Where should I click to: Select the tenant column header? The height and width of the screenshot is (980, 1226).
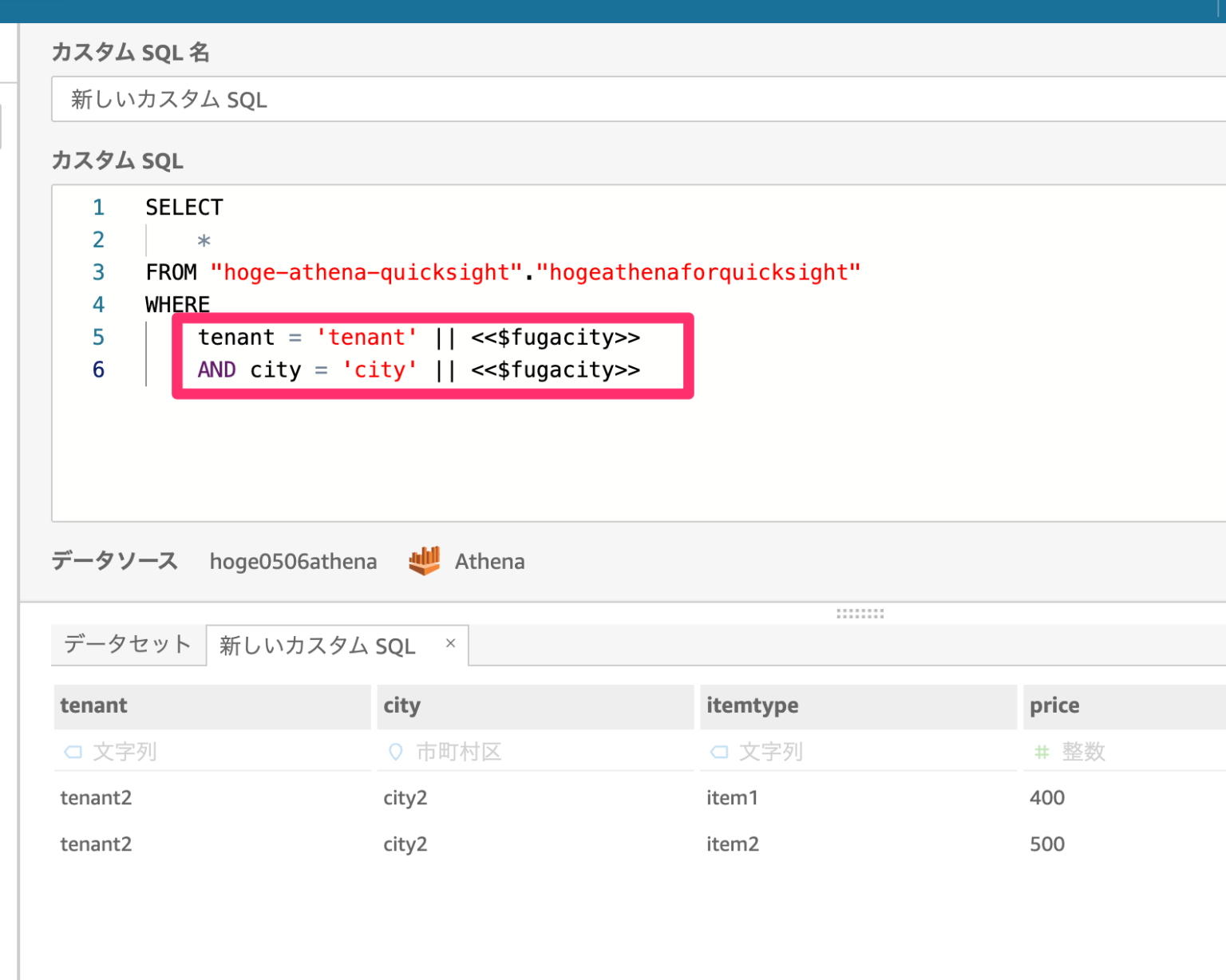click(93, 705)
